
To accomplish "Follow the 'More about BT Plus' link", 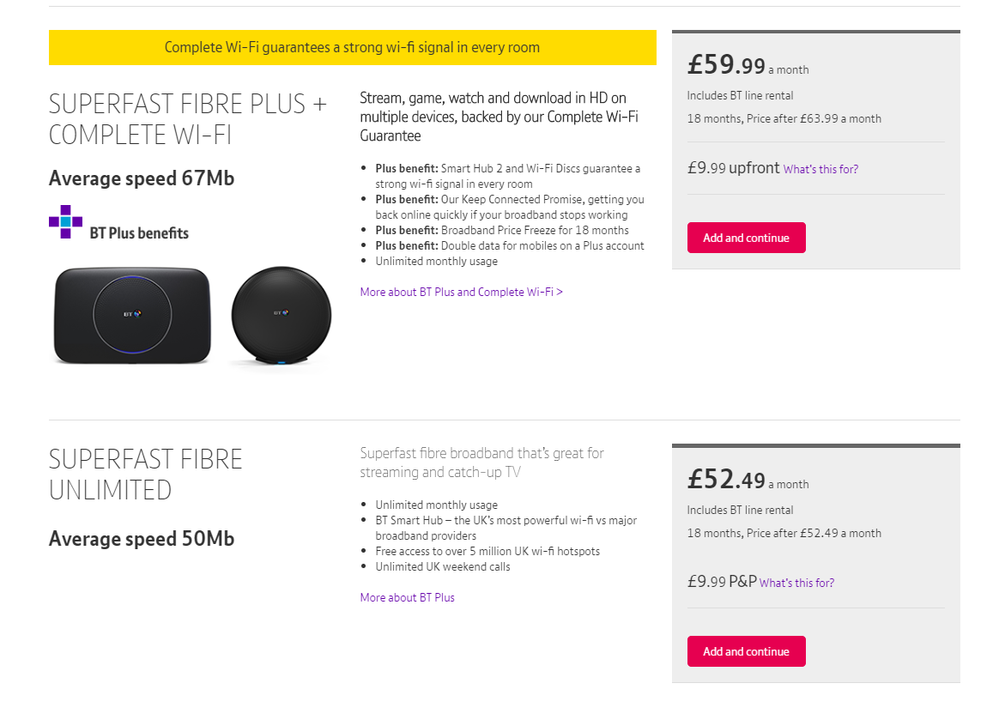I will pyautogui.click(x=407, y=597).
